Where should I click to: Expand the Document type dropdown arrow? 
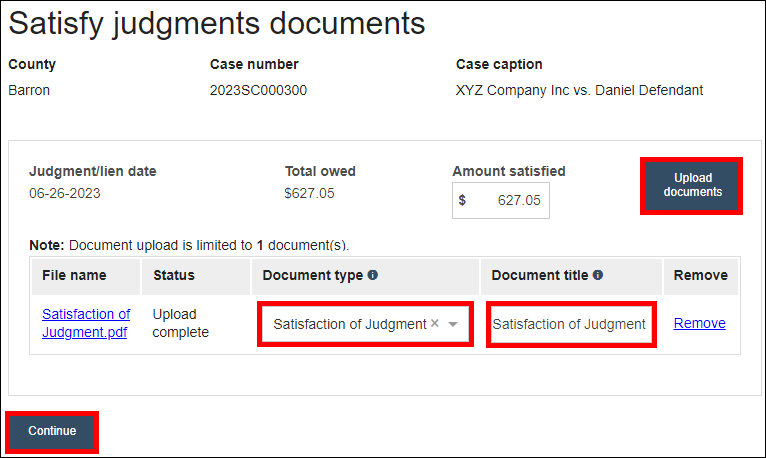coord(453,324)
